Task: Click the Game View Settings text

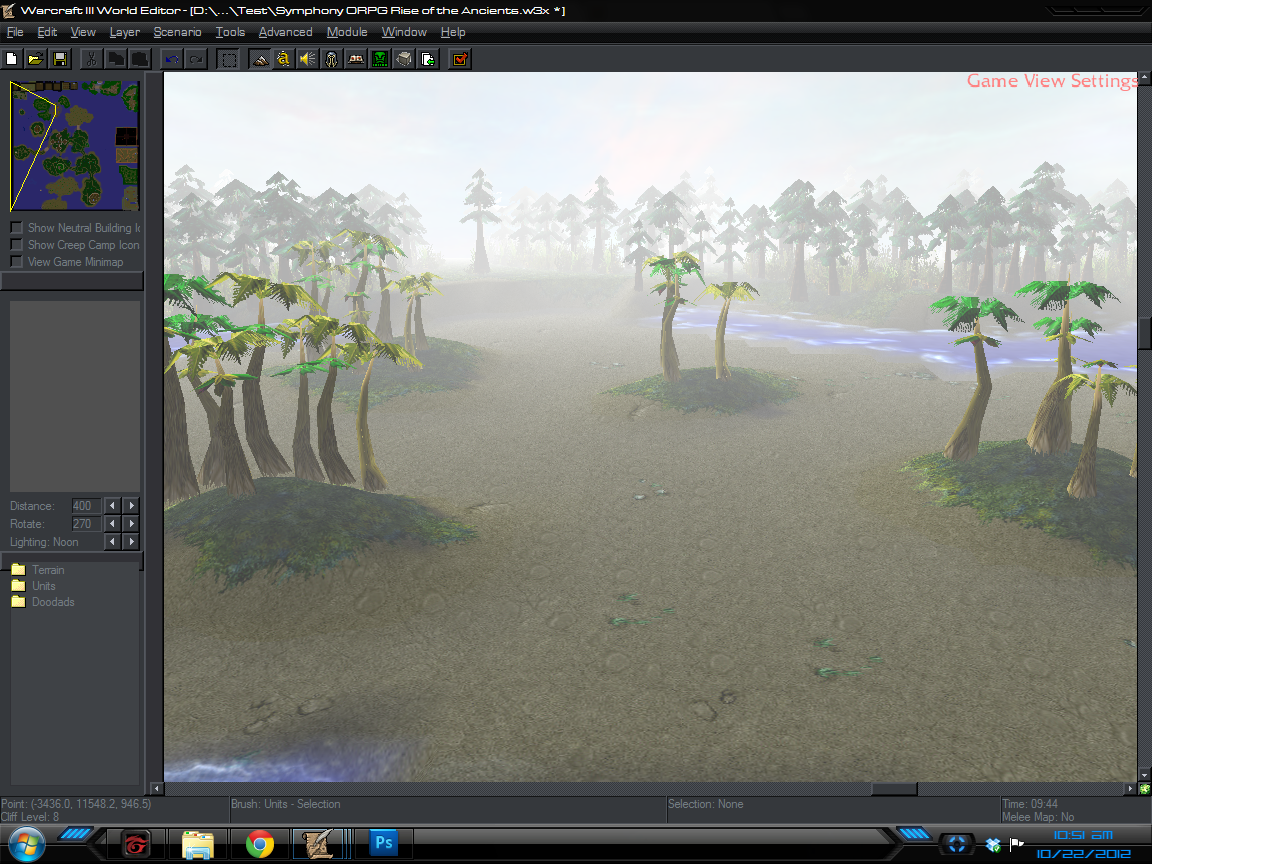Action: pos(1052,81)
